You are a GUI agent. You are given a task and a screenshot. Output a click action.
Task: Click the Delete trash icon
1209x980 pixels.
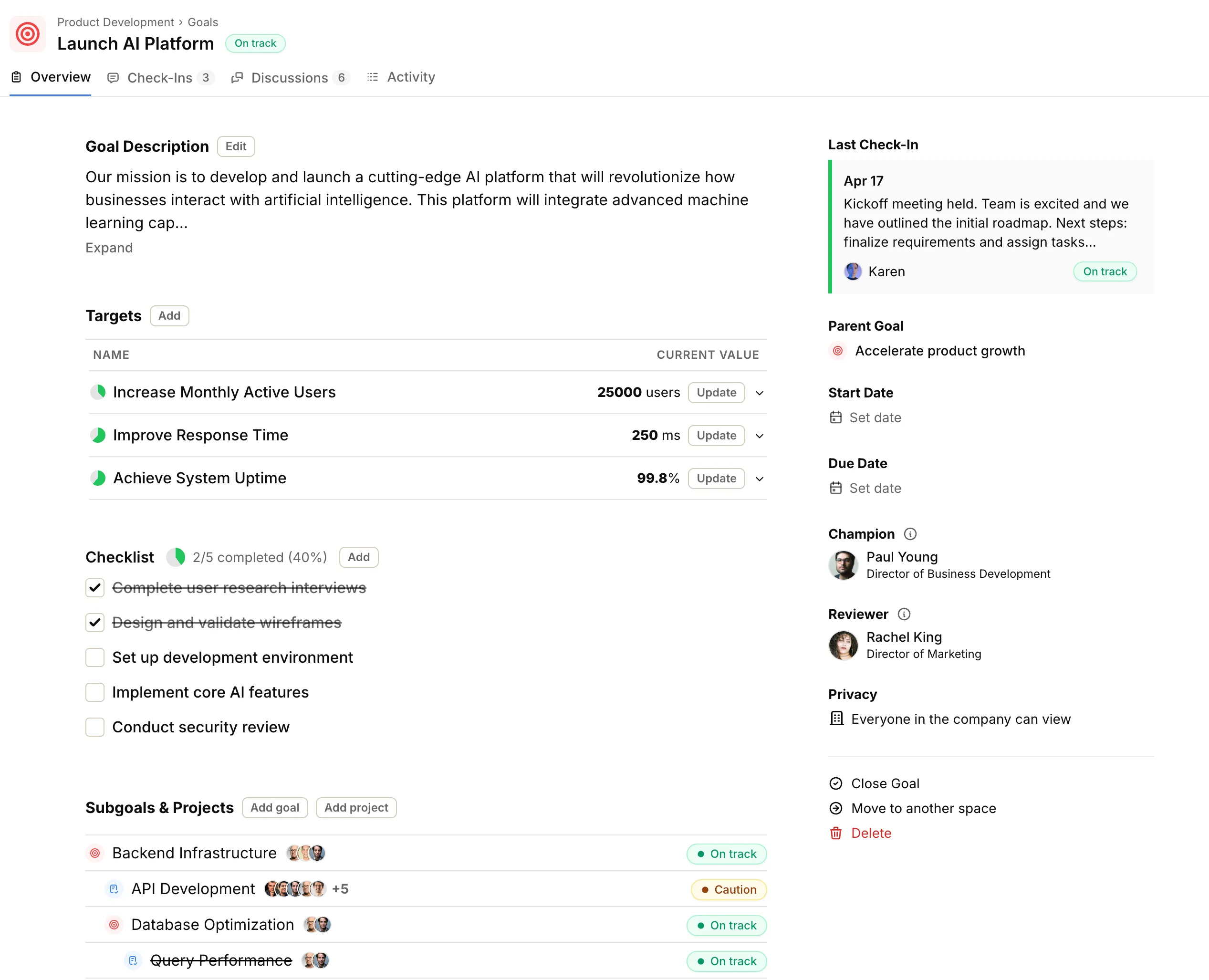tap(835, 833)
